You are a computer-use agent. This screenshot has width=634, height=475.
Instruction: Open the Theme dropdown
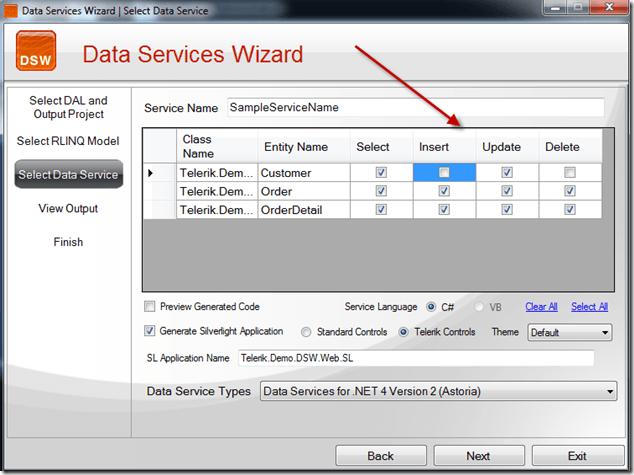pyautogui.click(x=569, y=333)
